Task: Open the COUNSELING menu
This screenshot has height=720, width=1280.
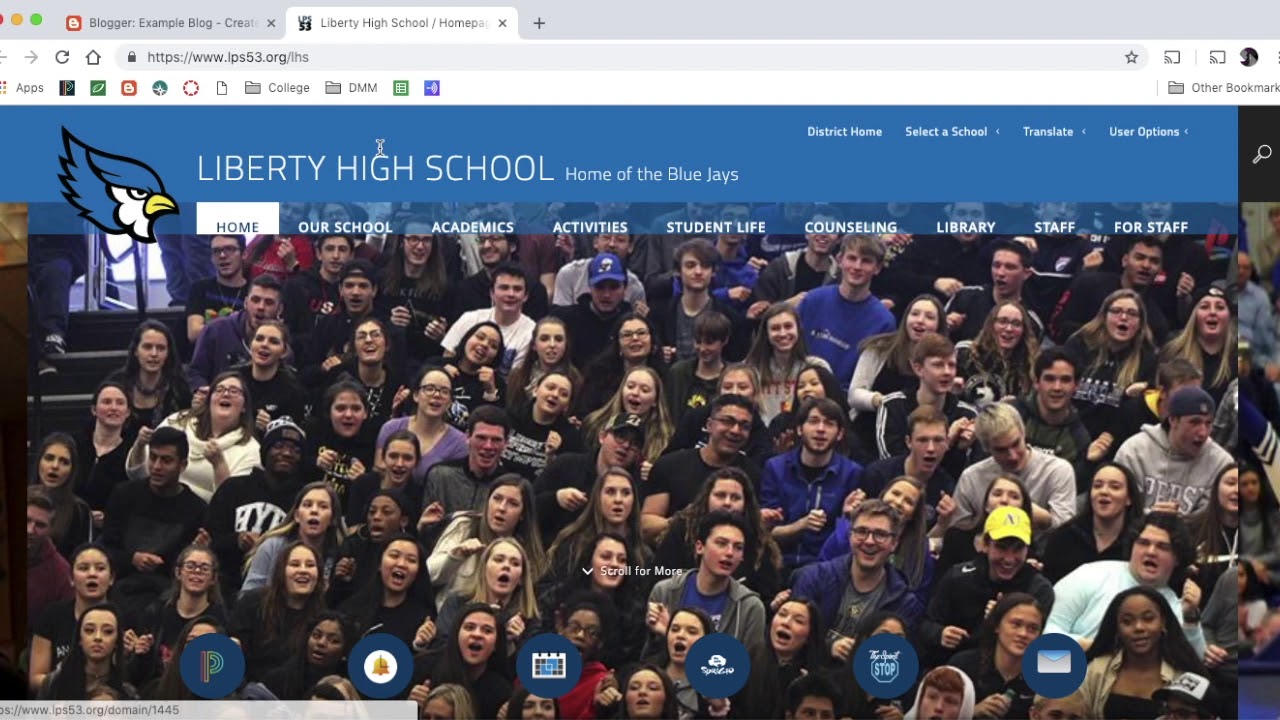Action: point(851,227)
